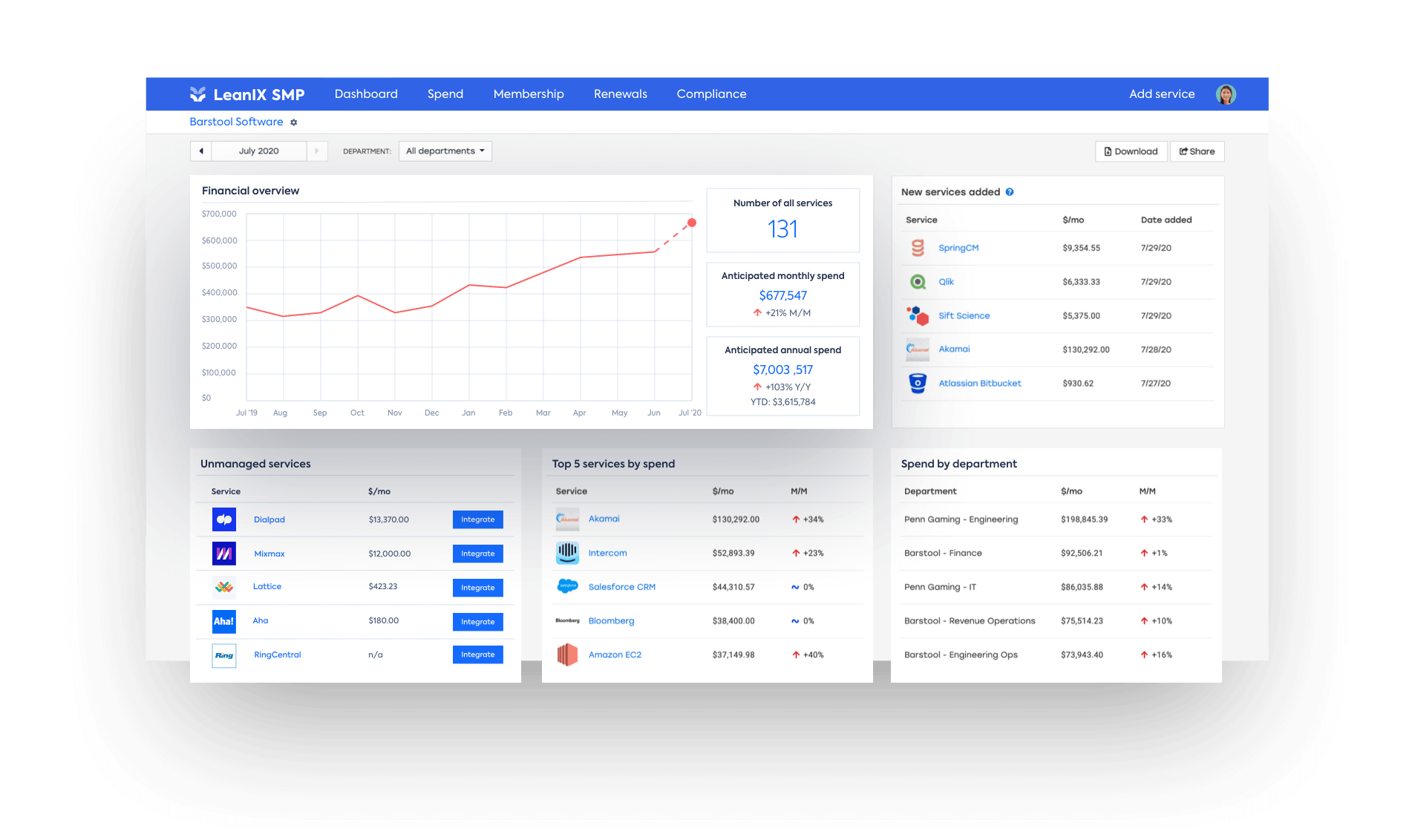This screenshot has width=1415, height=840.
Task: Open the Atlassian Bitbucket link
Action: coord(980,384)
